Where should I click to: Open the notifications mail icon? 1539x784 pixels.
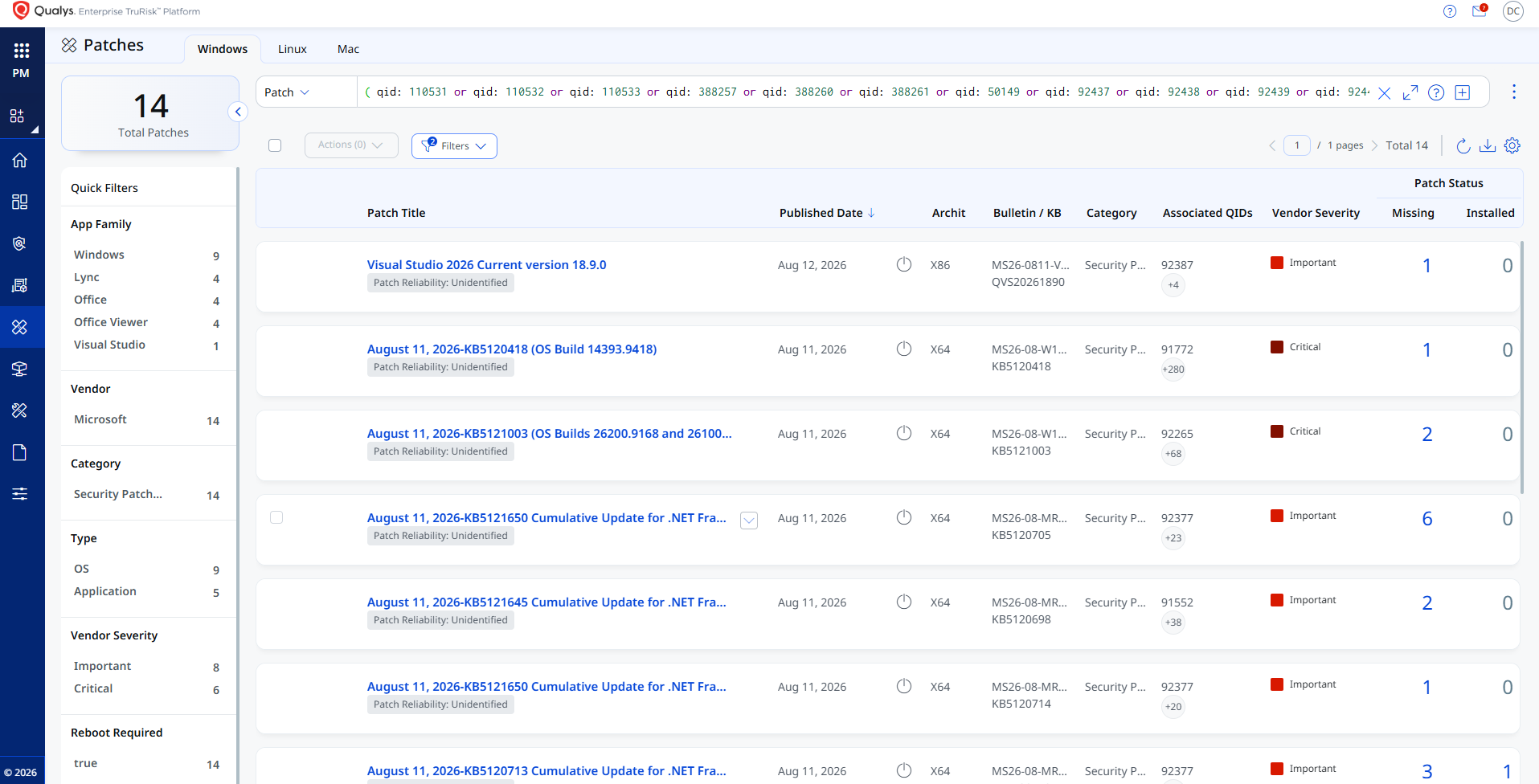coord(1480,11)
